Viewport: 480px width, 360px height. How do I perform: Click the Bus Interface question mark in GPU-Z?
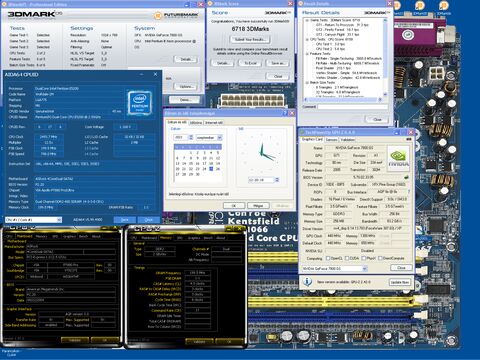pos(409,192)
